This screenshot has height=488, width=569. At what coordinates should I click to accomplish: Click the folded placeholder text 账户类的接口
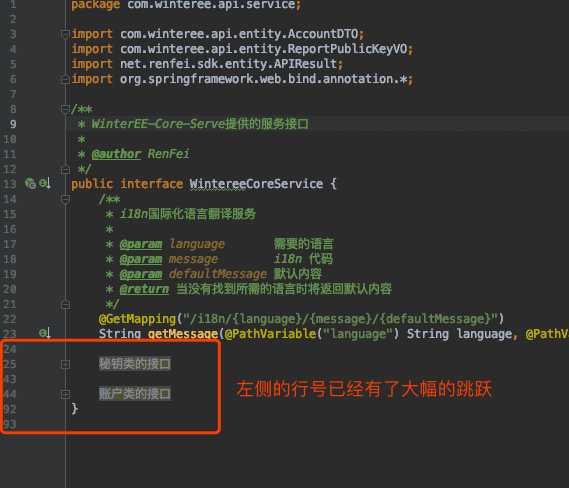tap(135, 394)
